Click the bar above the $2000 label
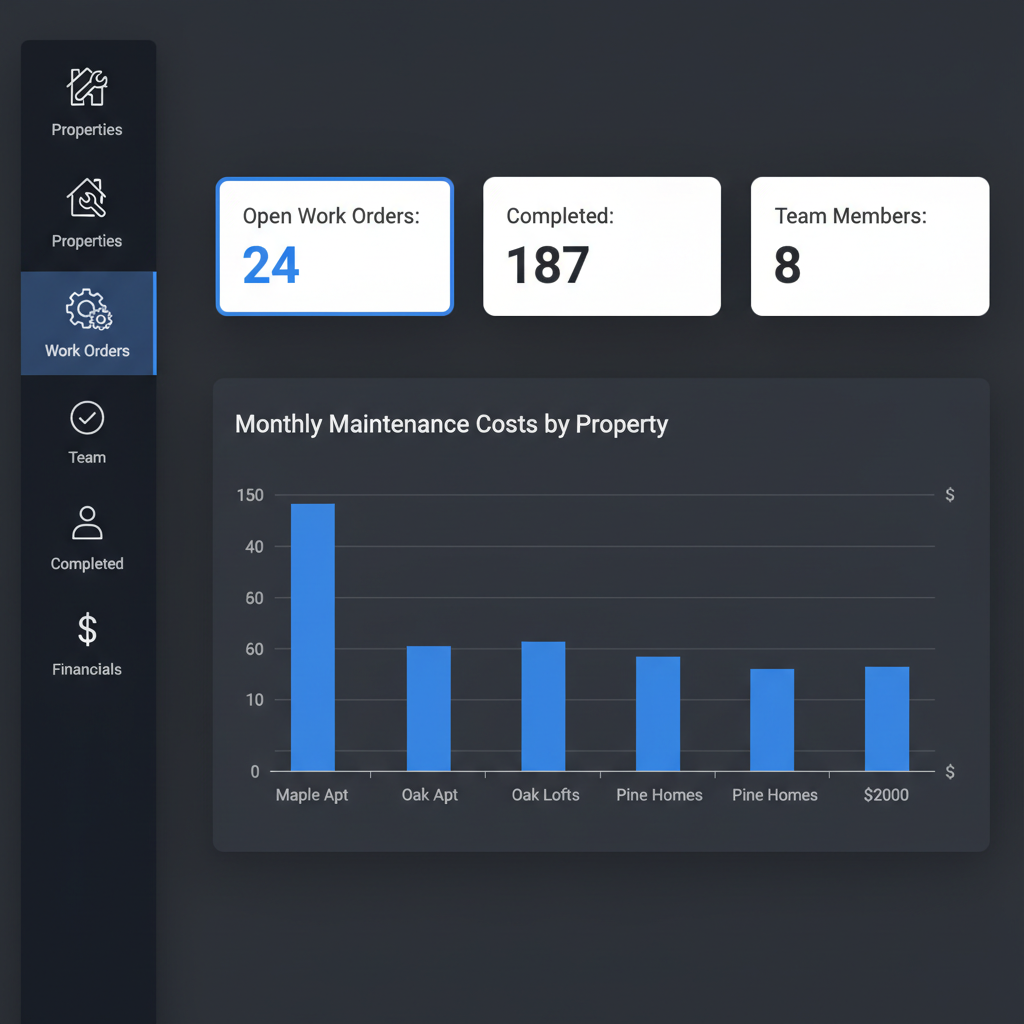Image resolution: width=1024 pixels, height=1024 pixels. 887,719
